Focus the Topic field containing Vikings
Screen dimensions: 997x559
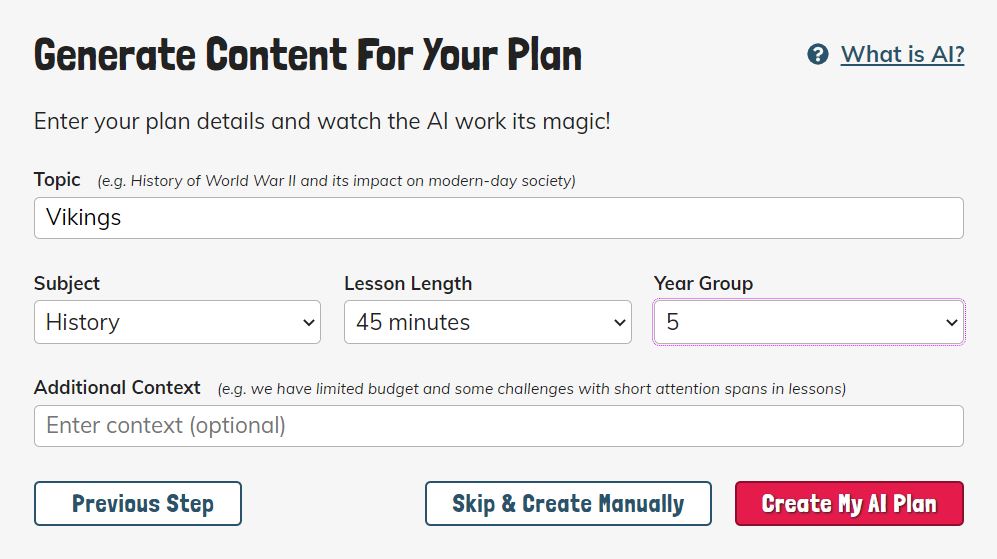498,218
